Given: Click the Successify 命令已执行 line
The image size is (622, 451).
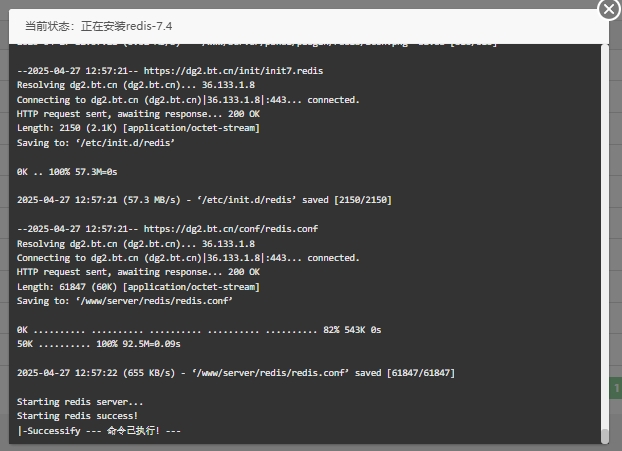Looking at the screenshot, I should [99, 430].
